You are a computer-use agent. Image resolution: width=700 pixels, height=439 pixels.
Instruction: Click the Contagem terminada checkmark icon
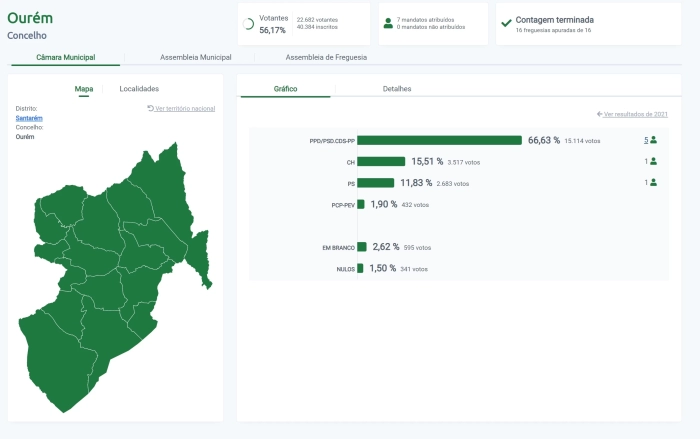pos(506,23)
